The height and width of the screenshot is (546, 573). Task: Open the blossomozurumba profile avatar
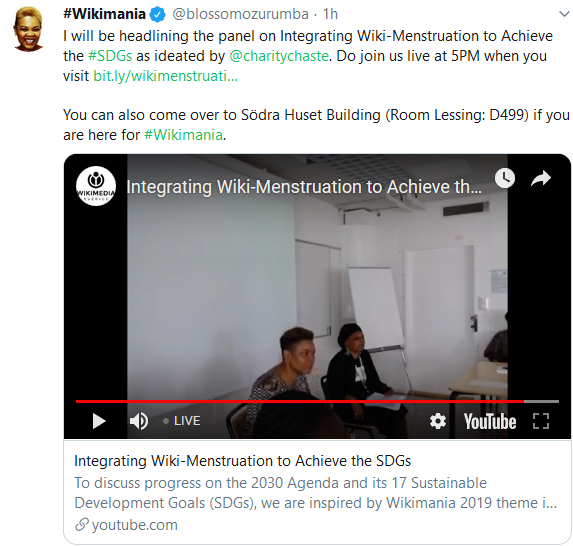click(28, 29)
